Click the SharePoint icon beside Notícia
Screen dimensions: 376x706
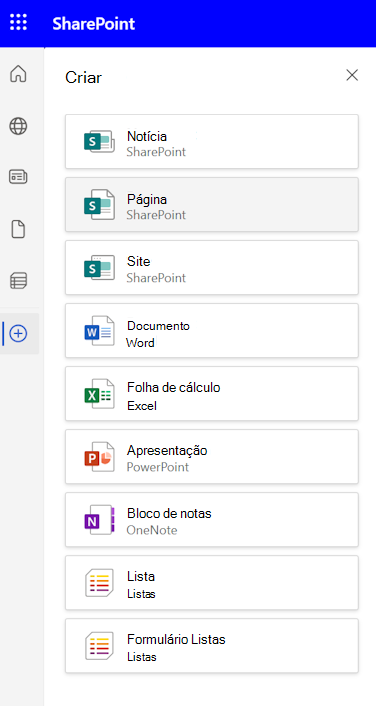(99, 141)
